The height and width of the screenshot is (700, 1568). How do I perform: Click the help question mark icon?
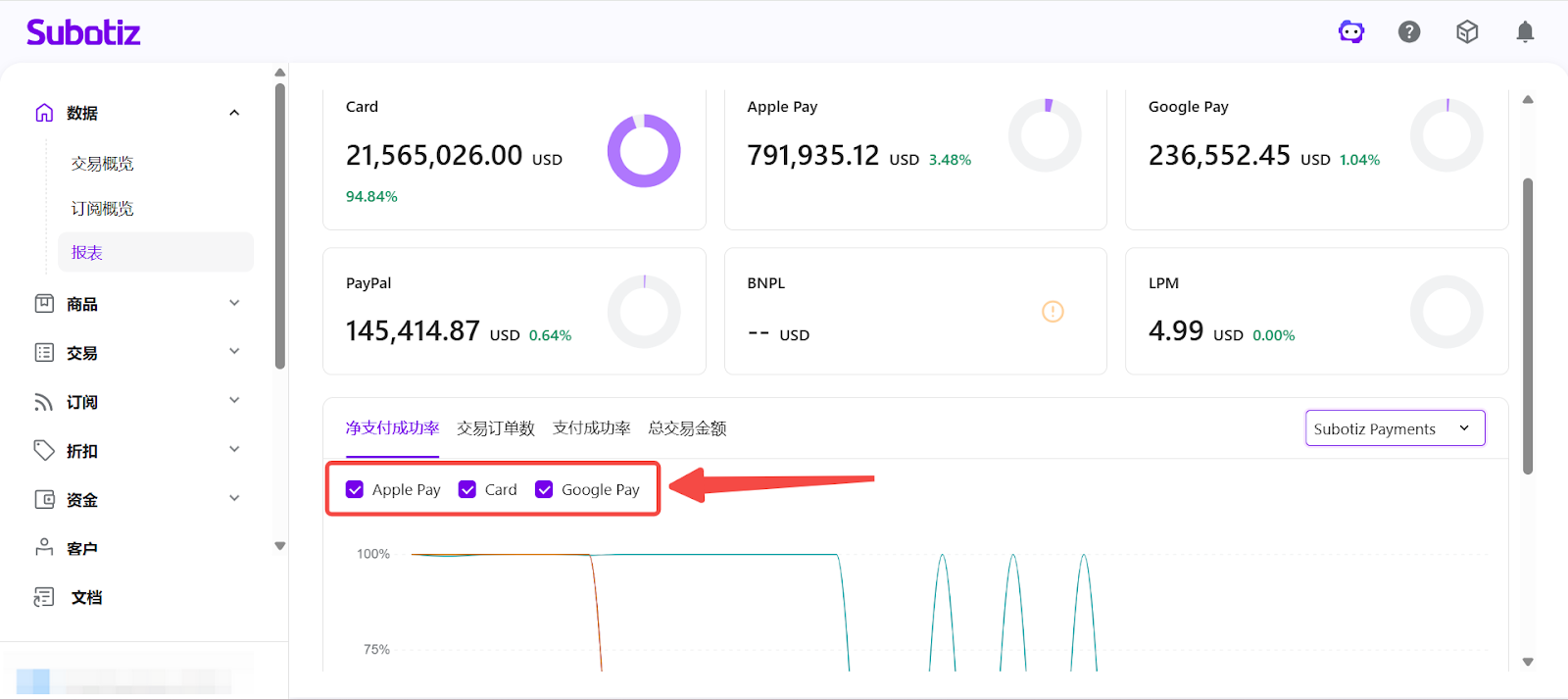coord(1409,32)
